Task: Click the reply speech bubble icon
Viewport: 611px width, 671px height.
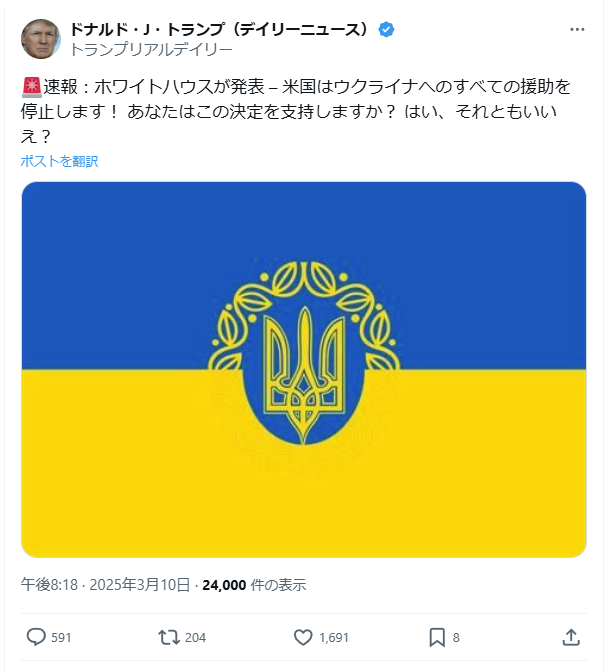Action: pos(36,637)
